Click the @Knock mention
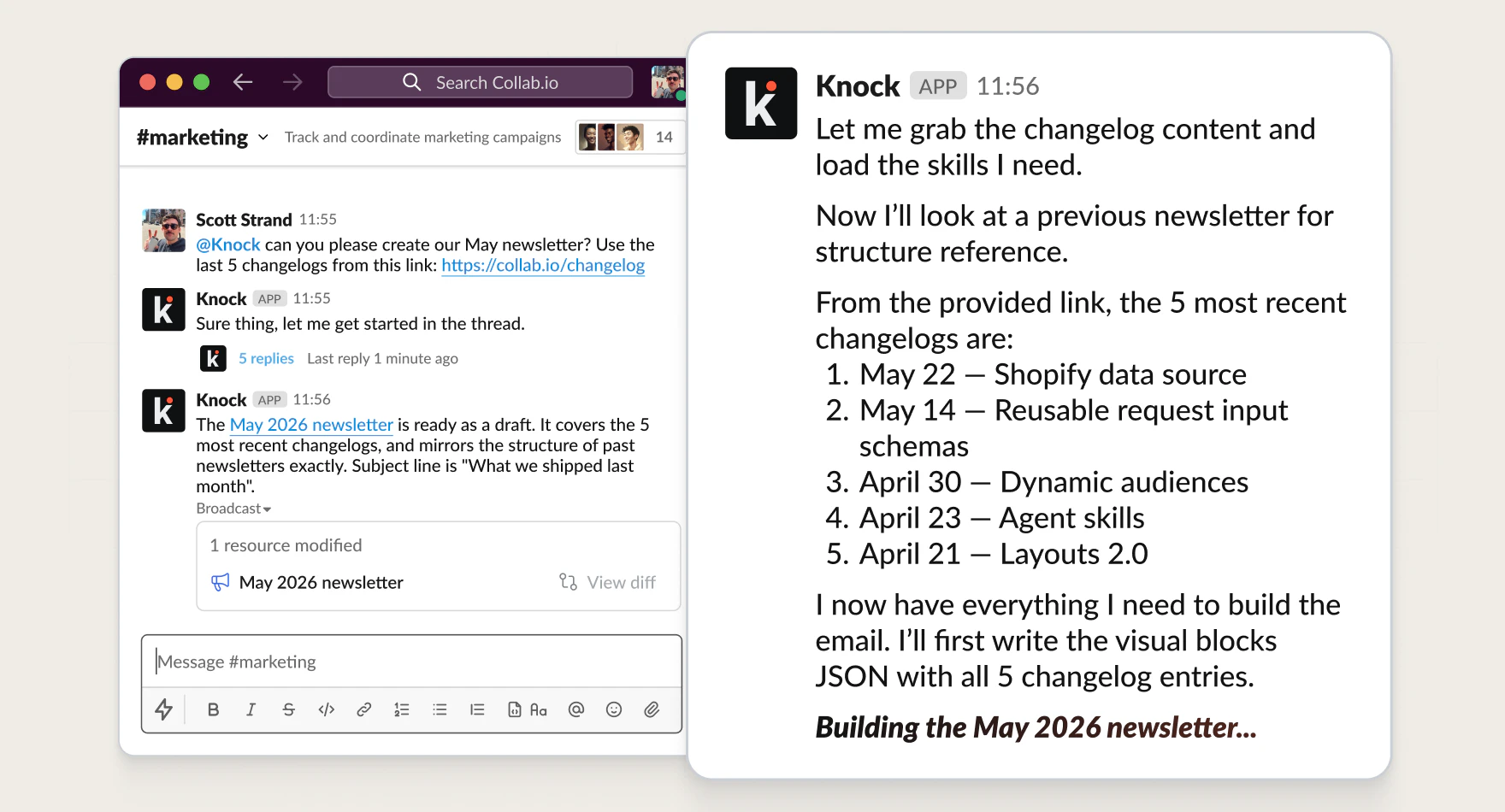 pos(228,244)
